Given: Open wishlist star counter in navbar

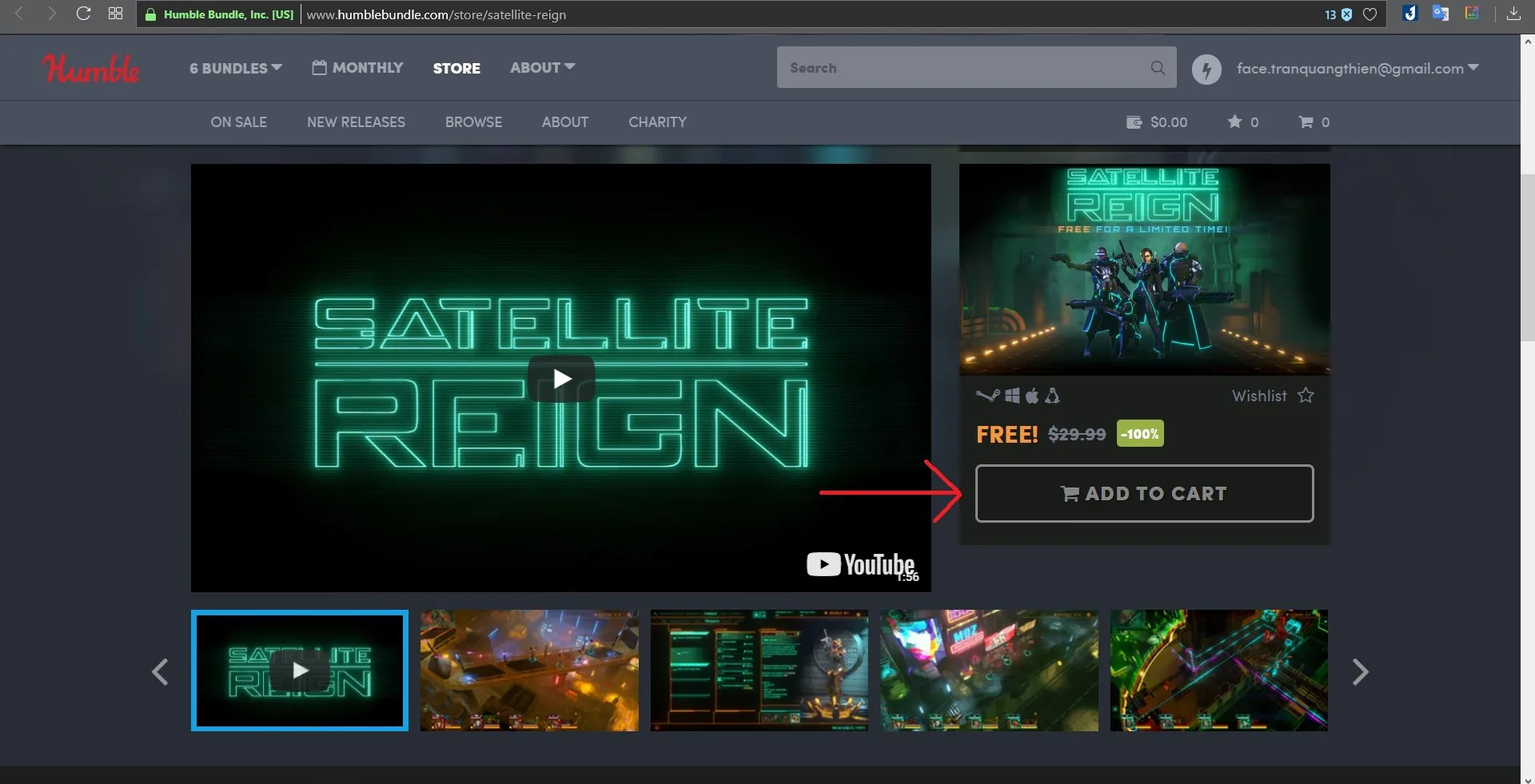Looking at the screenshot, I should pos(1243,122).
